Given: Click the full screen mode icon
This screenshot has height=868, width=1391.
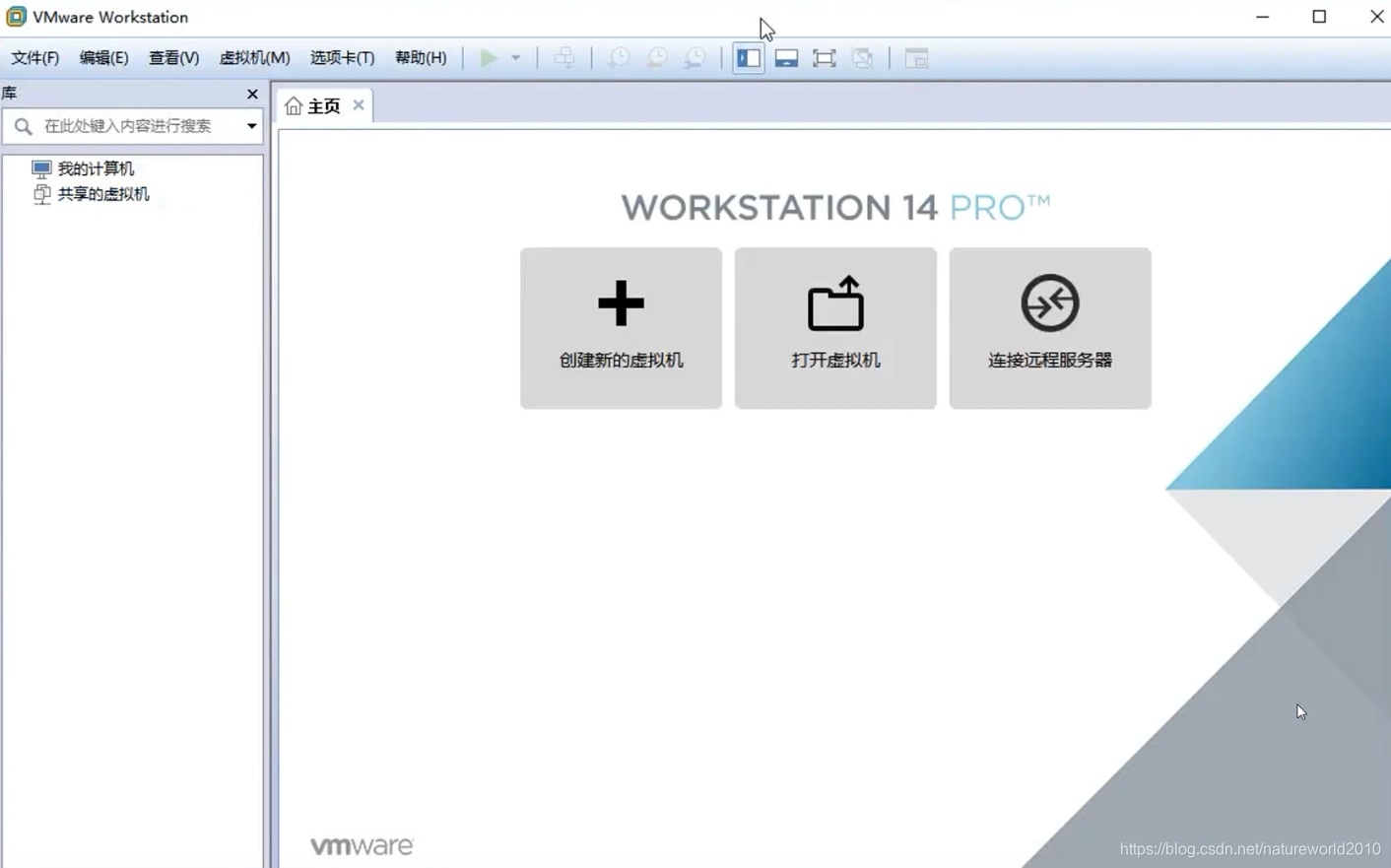Looking at the screenshot, I should [825, 58].
